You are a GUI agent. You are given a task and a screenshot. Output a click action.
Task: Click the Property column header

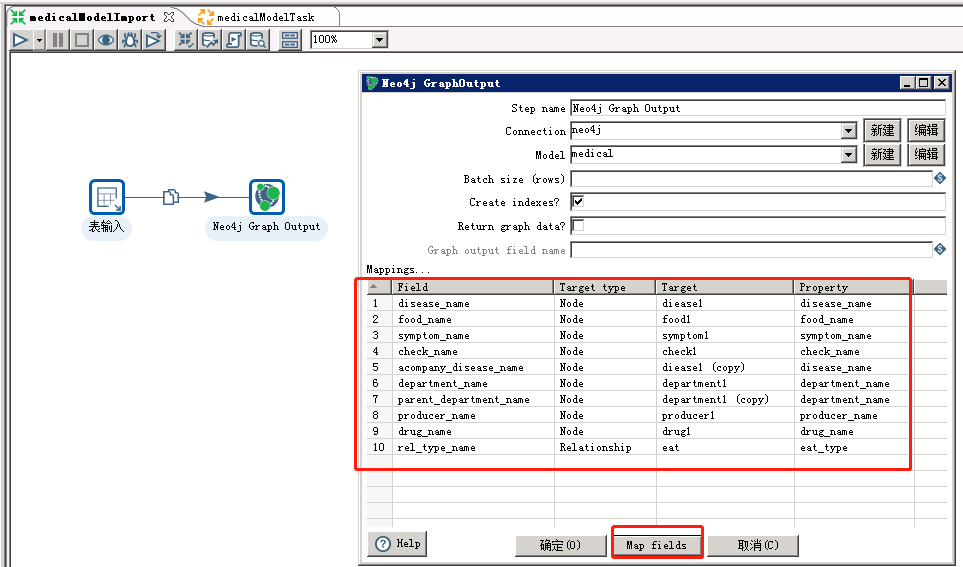[854, 287]
